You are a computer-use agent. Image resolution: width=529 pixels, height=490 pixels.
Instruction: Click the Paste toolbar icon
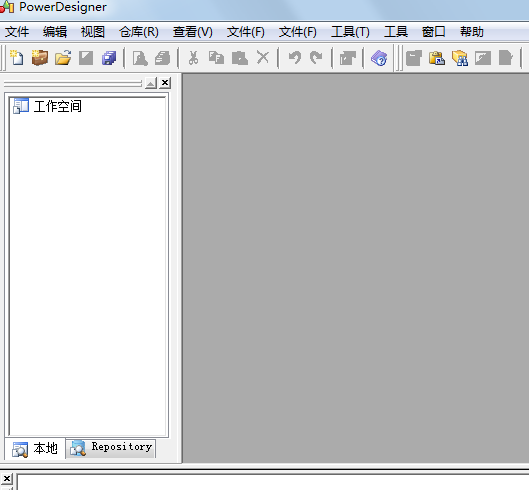coord(240,58)
